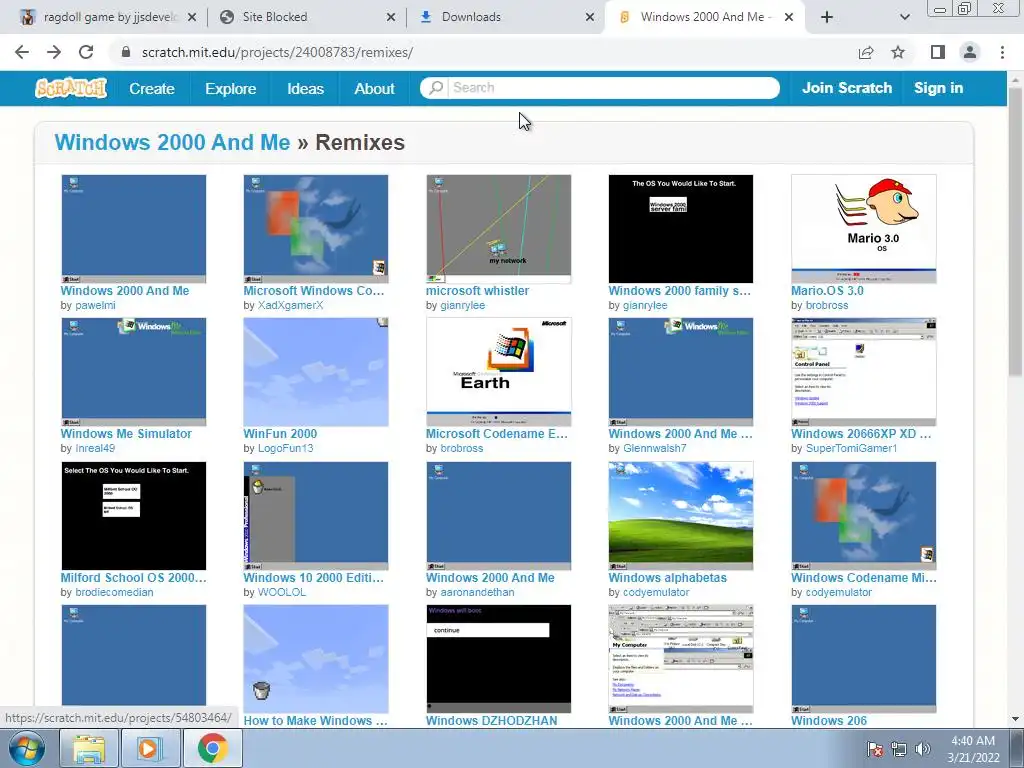Open the Microsoft Windows Co... title link
This screenshot has height=768, width=1024.
tap(313, 291)
